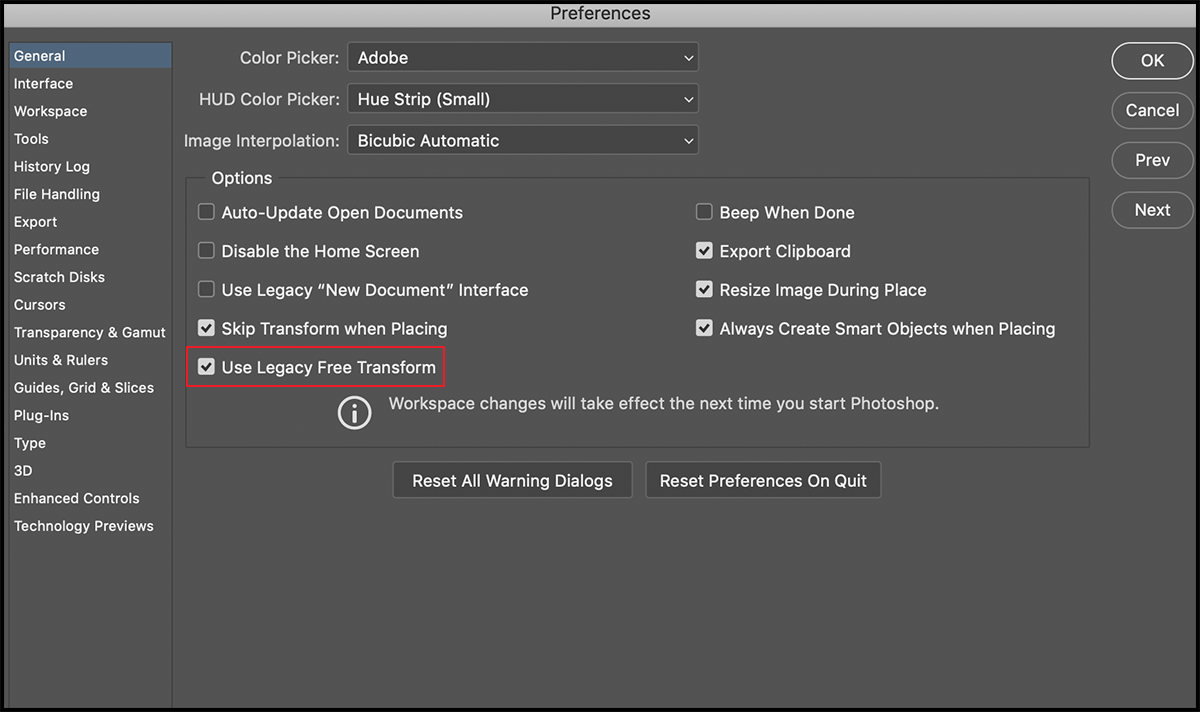The width and height of the screenshot is (1200, 712).
Task: Go to Units & Rulers preferences
Action: tap(61, 360)
